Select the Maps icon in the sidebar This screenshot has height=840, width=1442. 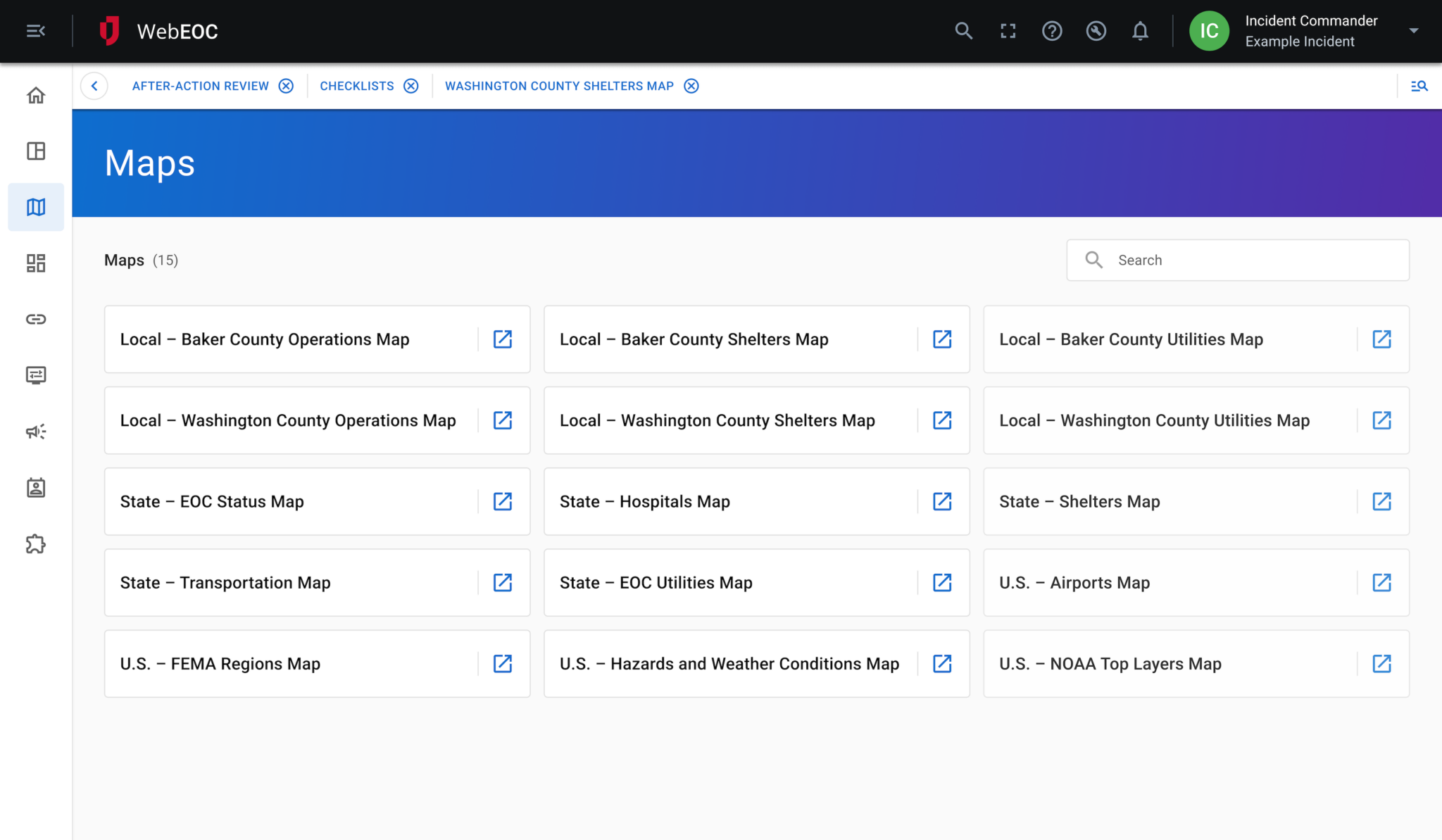coord(35,206)
